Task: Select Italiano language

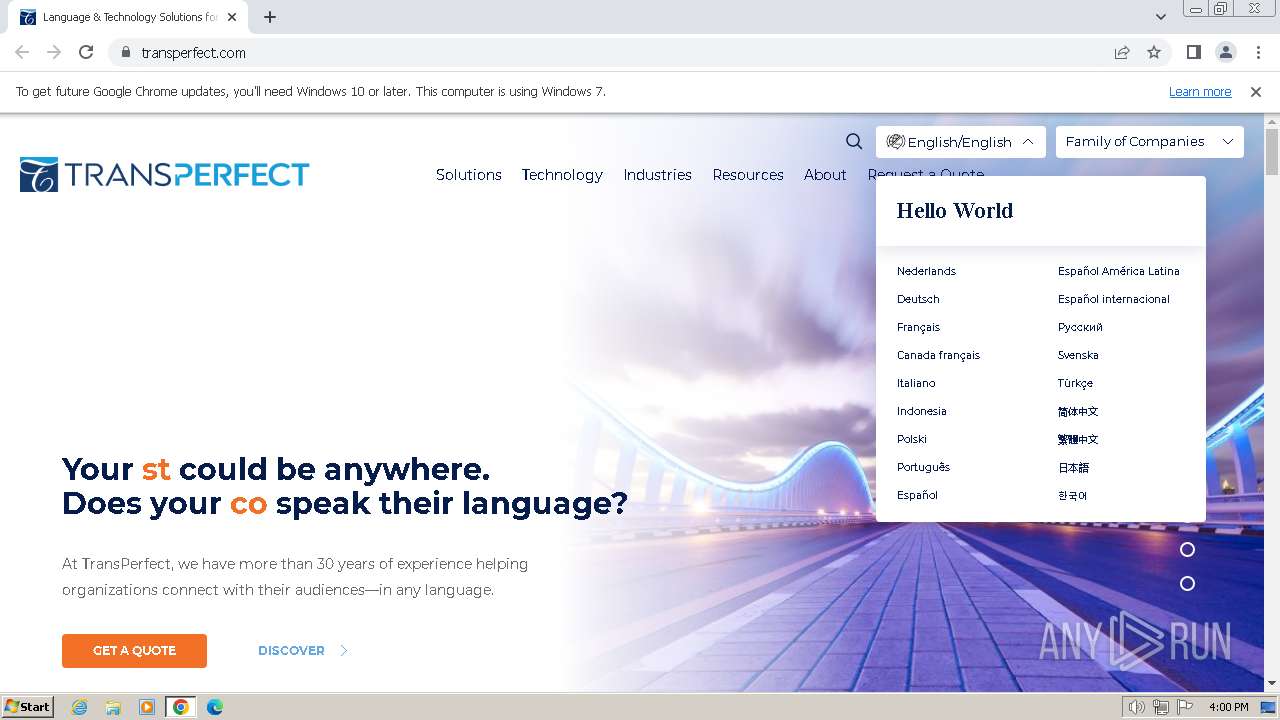Action: [916, 383]
